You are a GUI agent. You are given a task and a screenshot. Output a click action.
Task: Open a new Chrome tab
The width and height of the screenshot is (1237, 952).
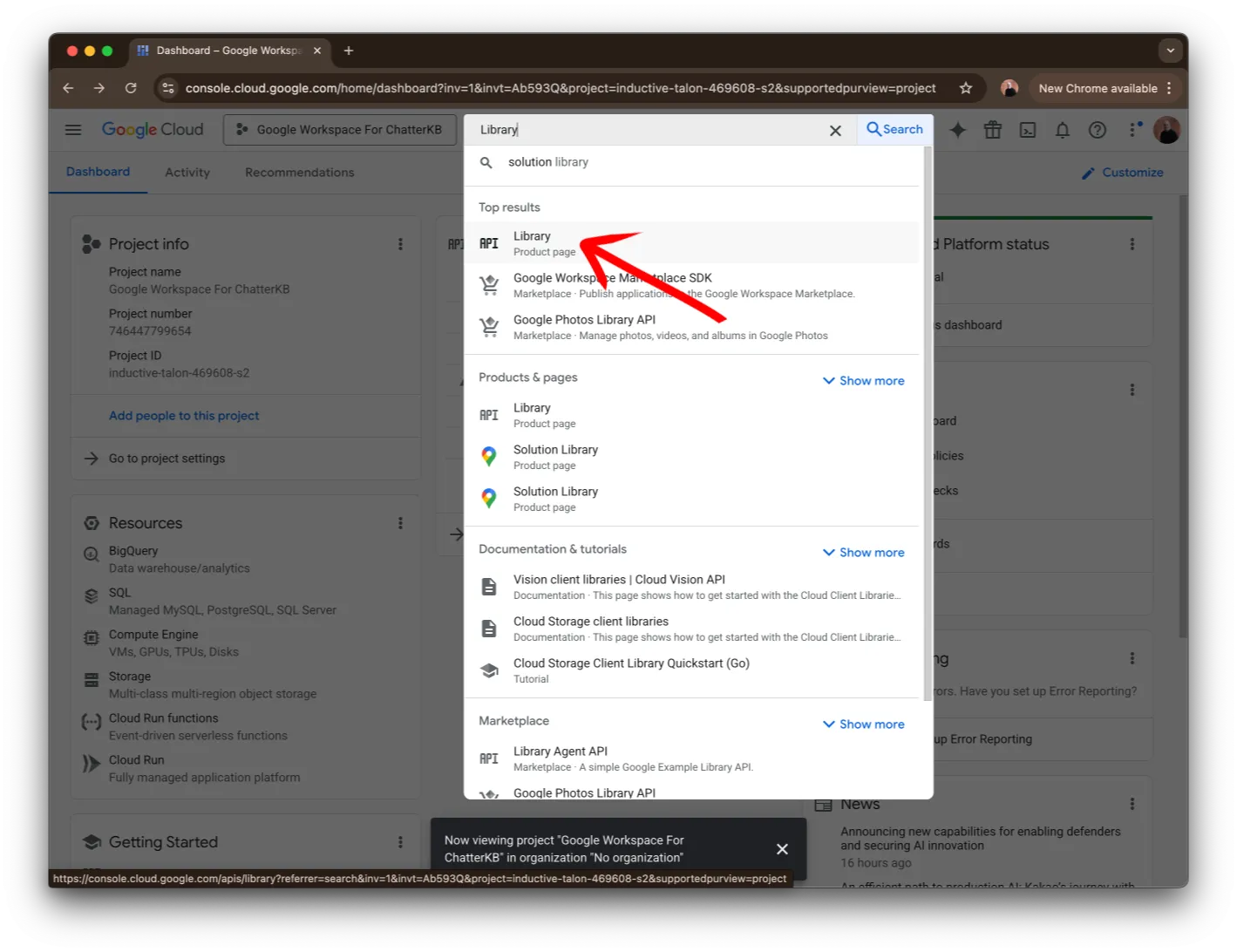(349, 51)
